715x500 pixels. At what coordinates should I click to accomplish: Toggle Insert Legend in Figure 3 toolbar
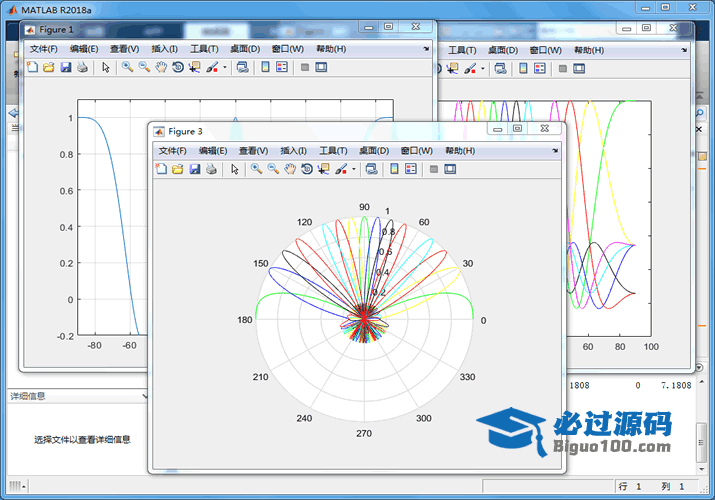(x=411, y=169)
